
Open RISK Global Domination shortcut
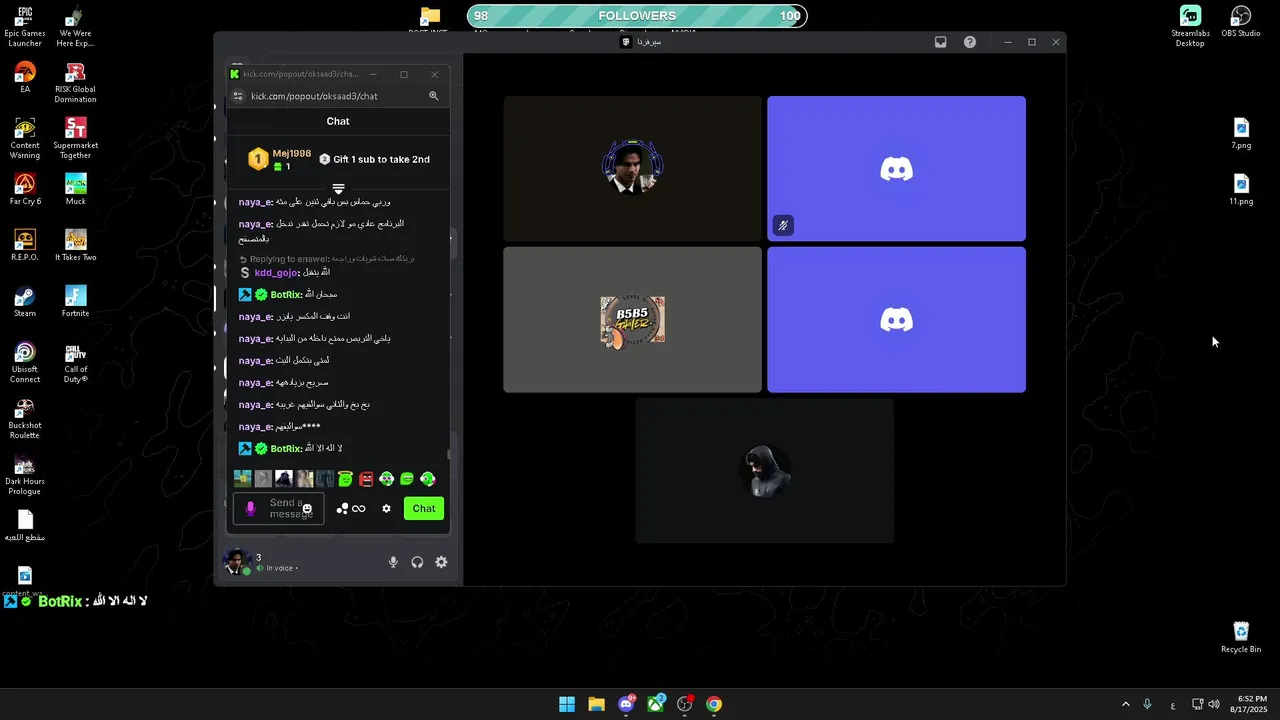click(75, 83)
